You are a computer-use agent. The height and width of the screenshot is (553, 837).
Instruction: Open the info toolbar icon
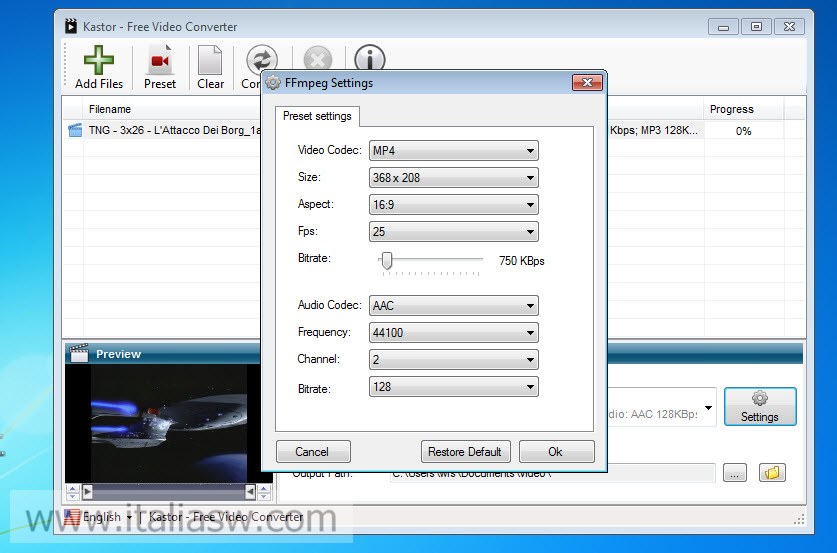369,58
